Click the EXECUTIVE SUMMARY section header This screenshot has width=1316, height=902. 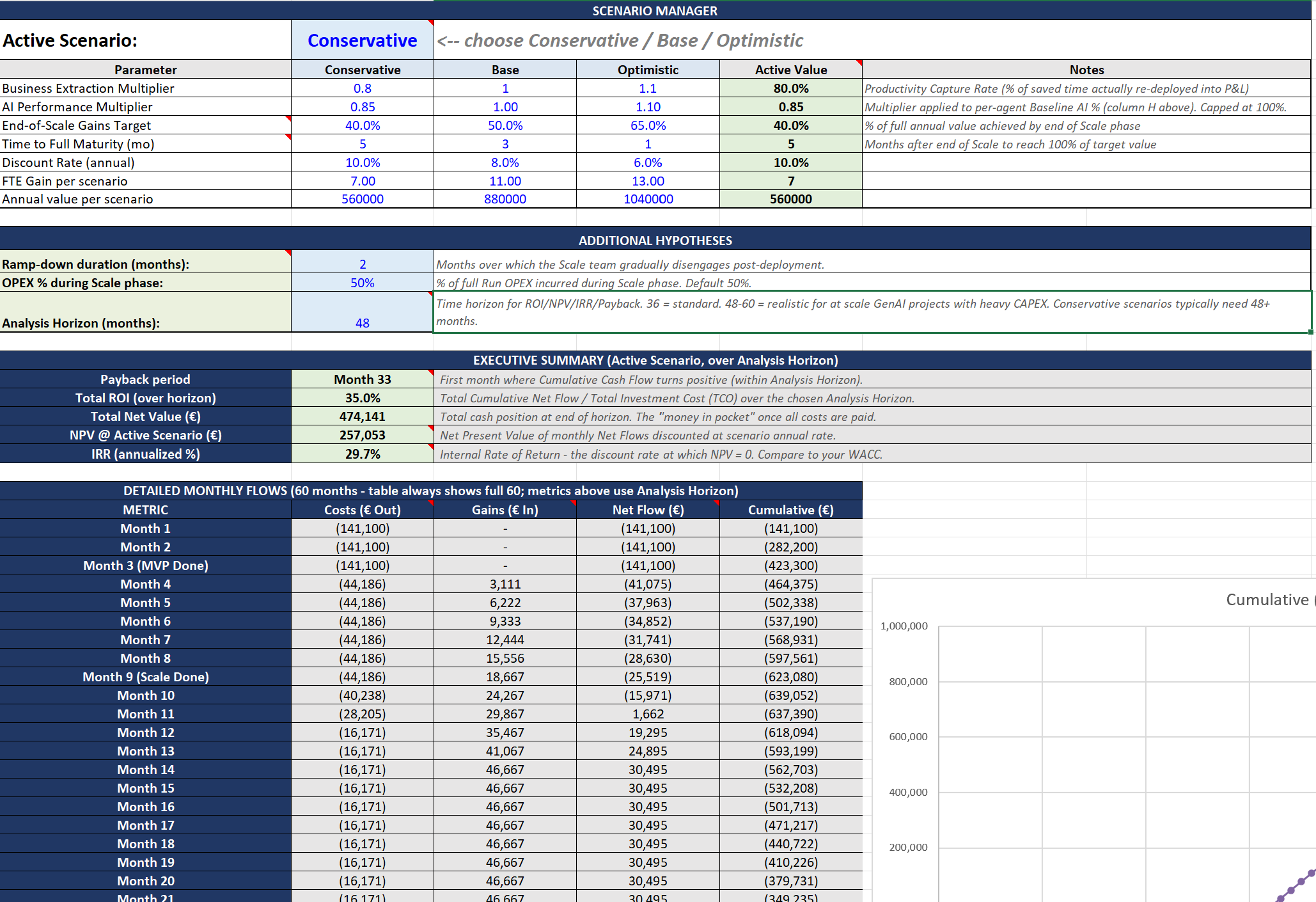click(x=655, y=360)
